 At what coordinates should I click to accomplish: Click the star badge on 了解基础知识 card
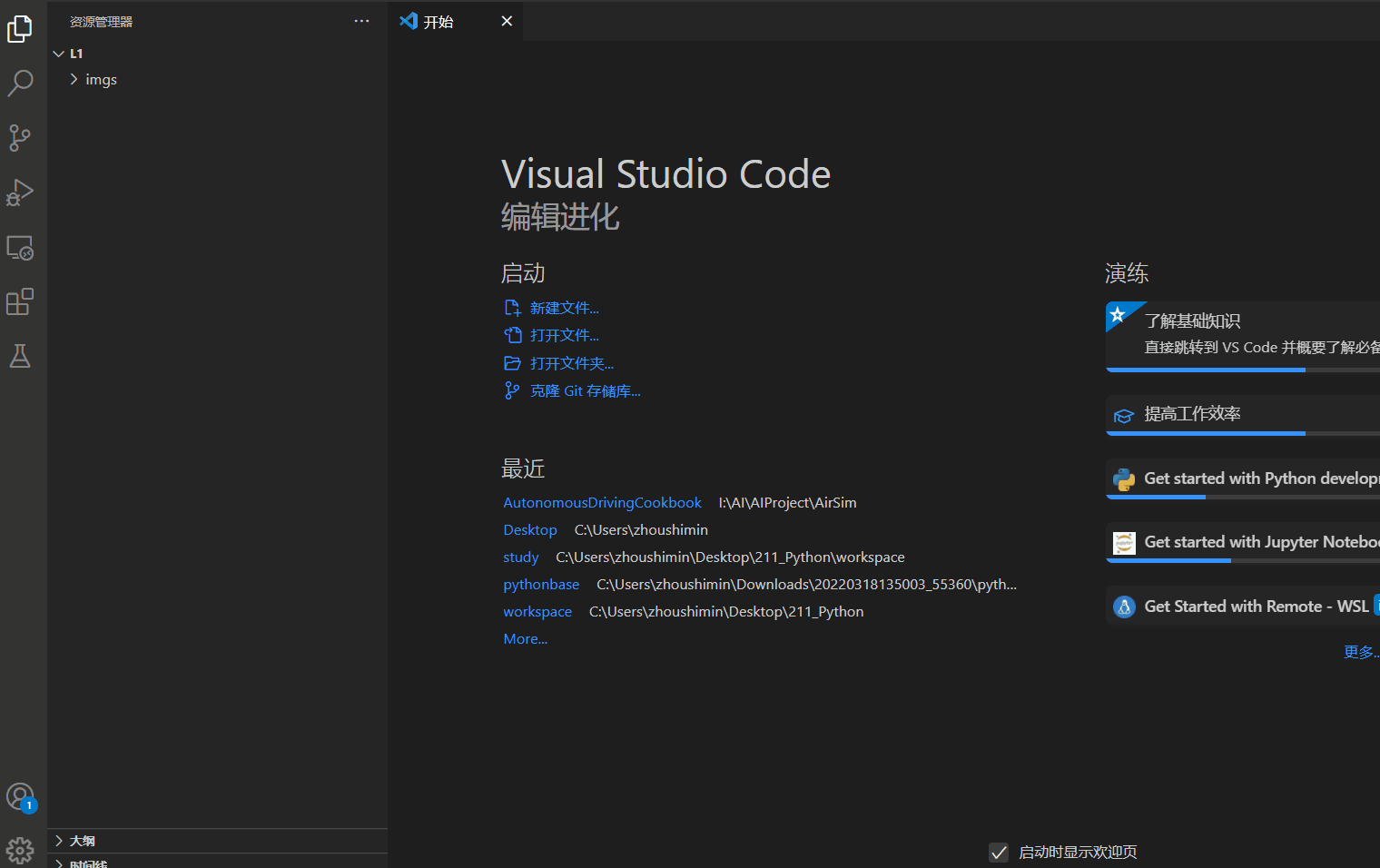tap(1118, 314)
